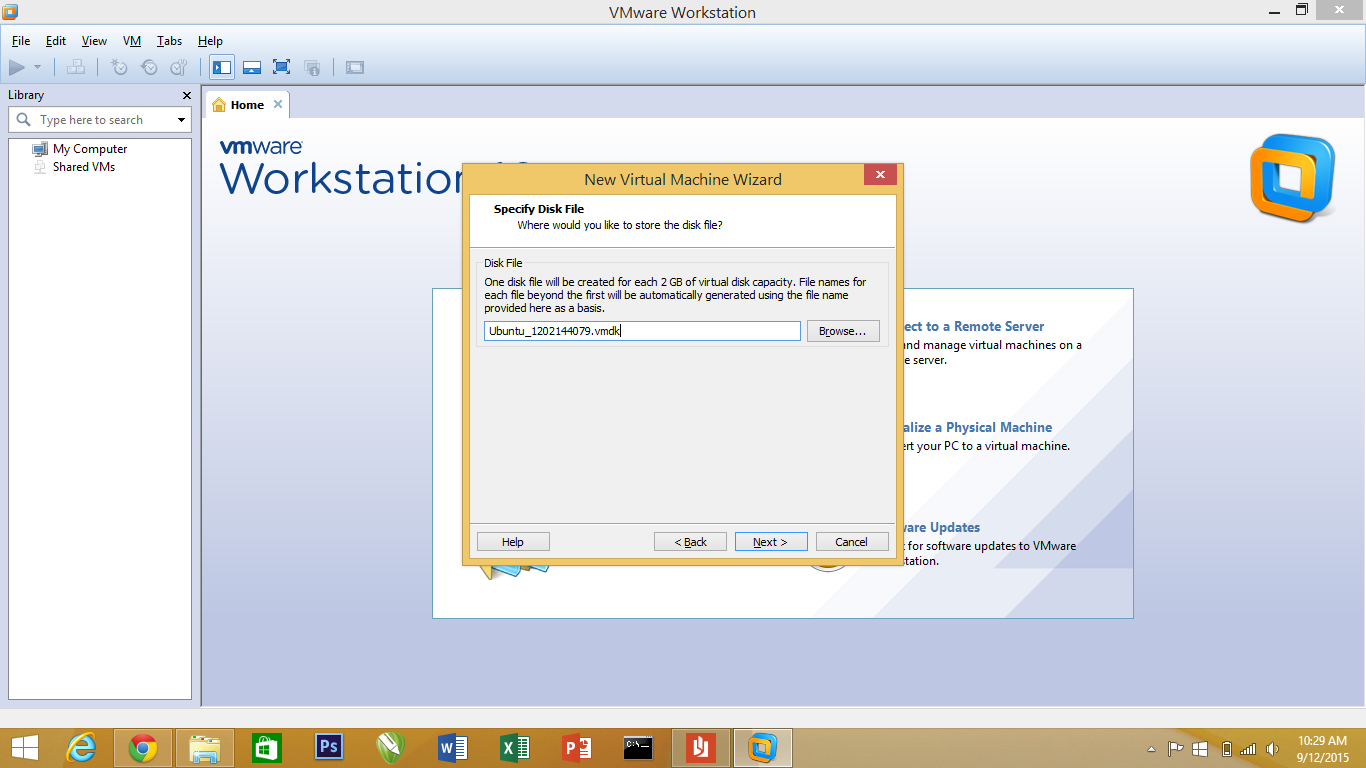Show hidden system tray icons arrow

[x=1152, y=748]
